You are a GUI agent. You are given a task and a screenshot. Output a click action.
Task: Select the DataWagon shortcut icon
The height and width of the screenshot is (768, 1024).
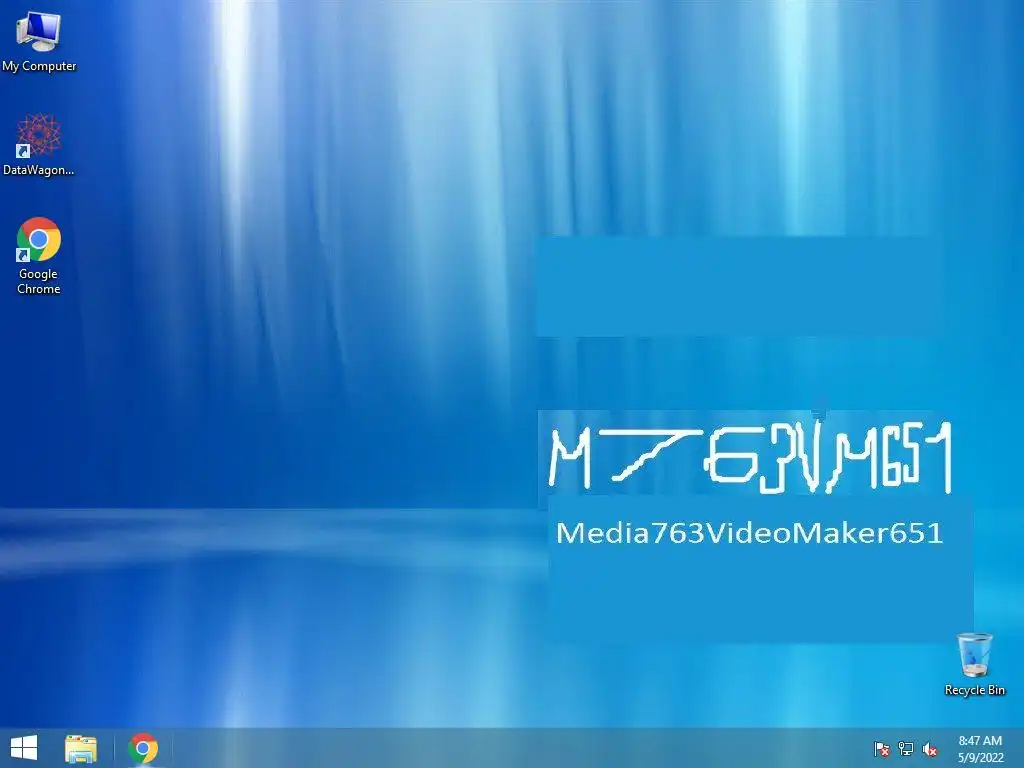[39, 135]
